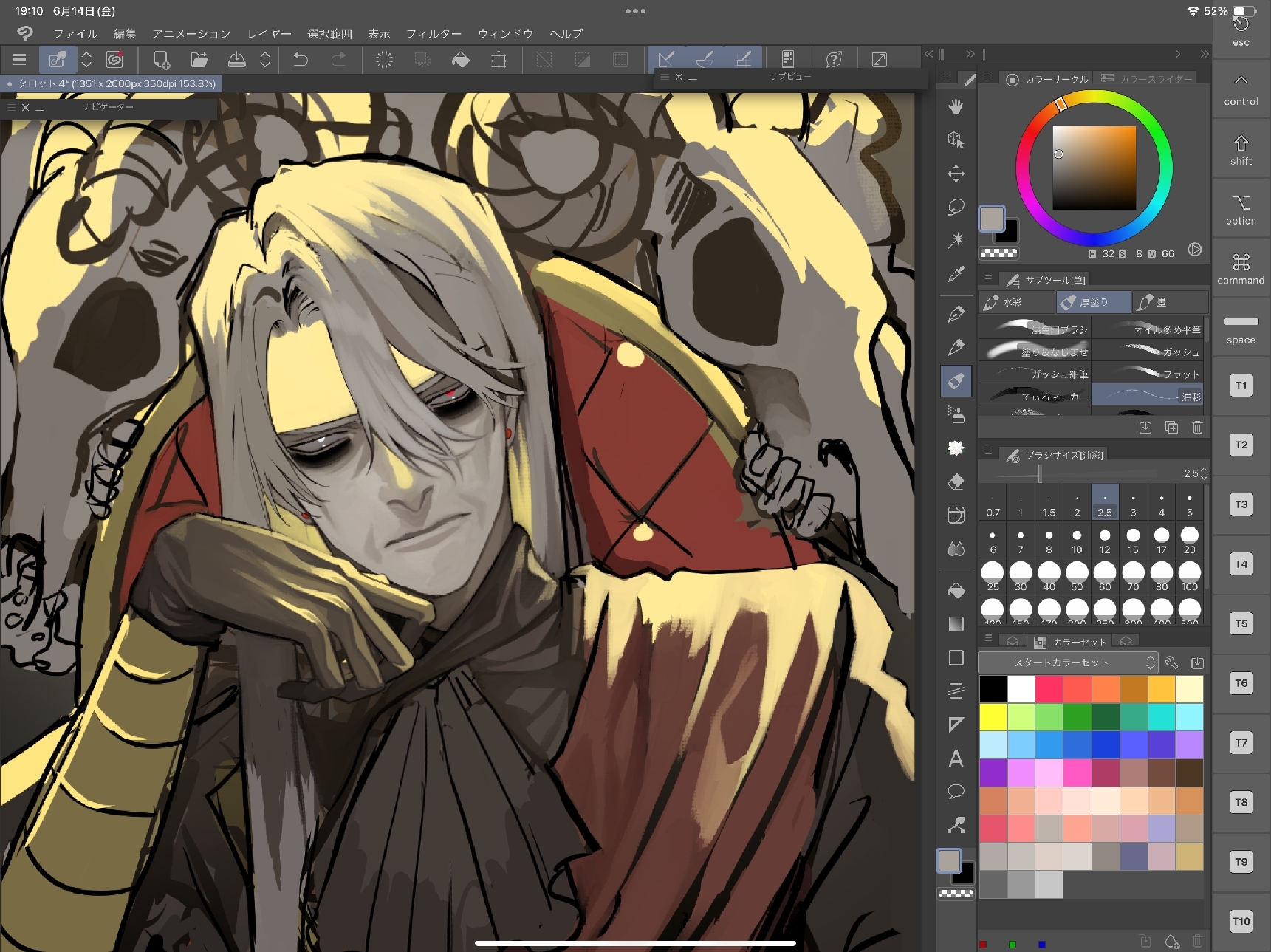Select the 水彩 brush group button
Screen dimensions: 1271x952
(1017, 302)
